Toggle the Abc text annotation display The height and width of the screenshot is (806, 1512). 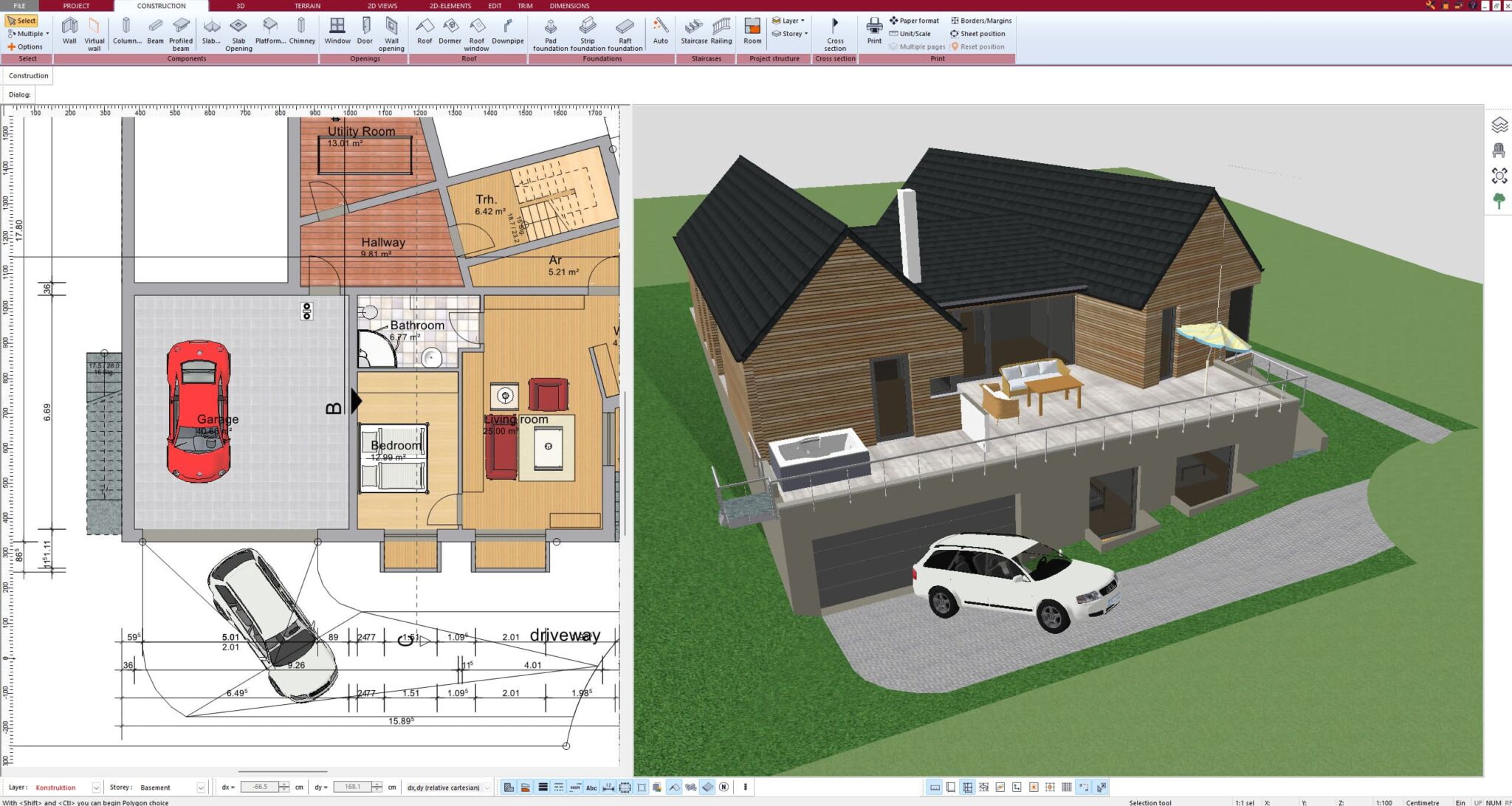click(x=591, y=788)
